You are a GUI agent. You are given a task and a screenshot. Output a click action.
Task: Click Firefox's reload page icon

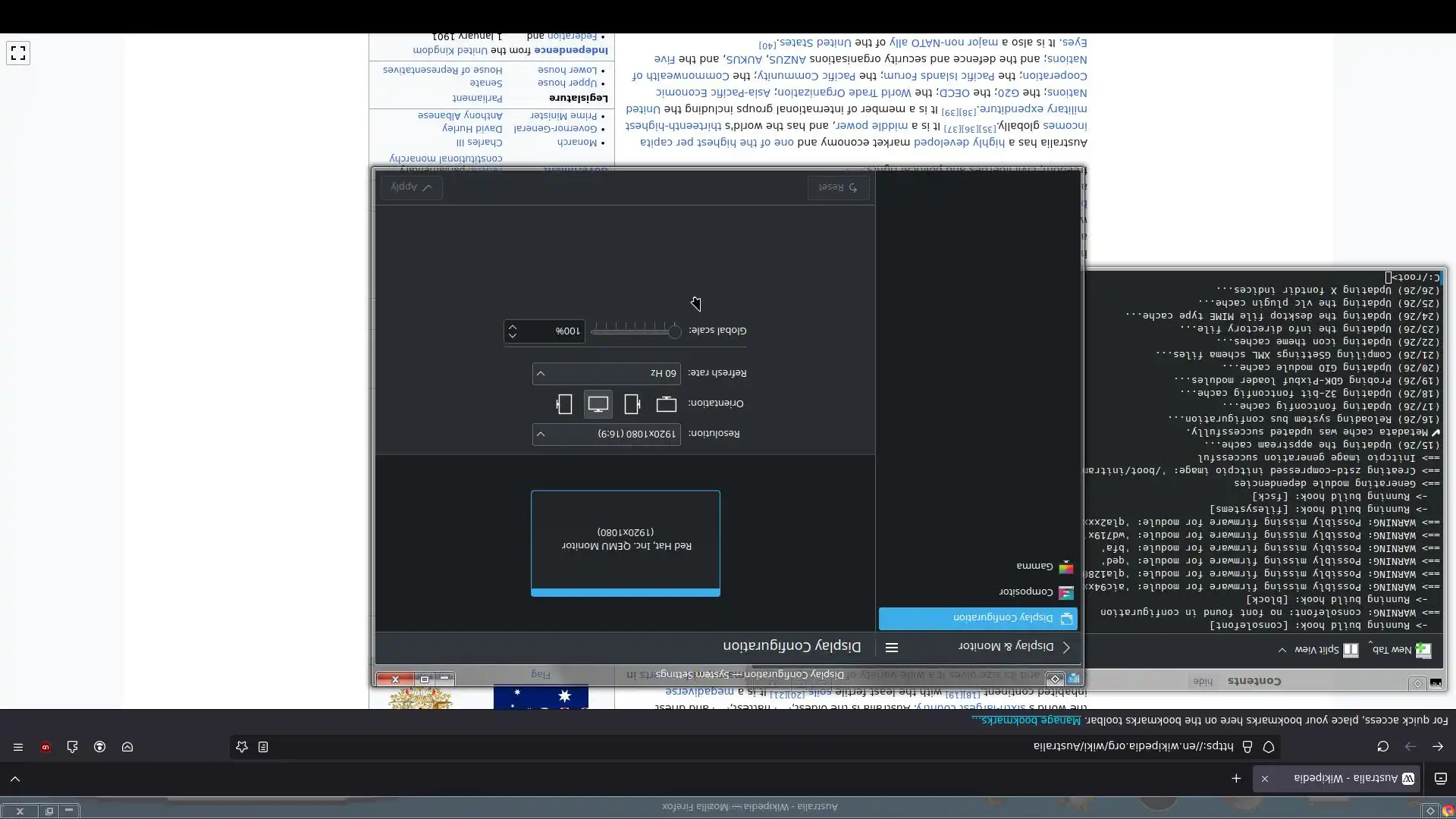[x=1382, y=747]
